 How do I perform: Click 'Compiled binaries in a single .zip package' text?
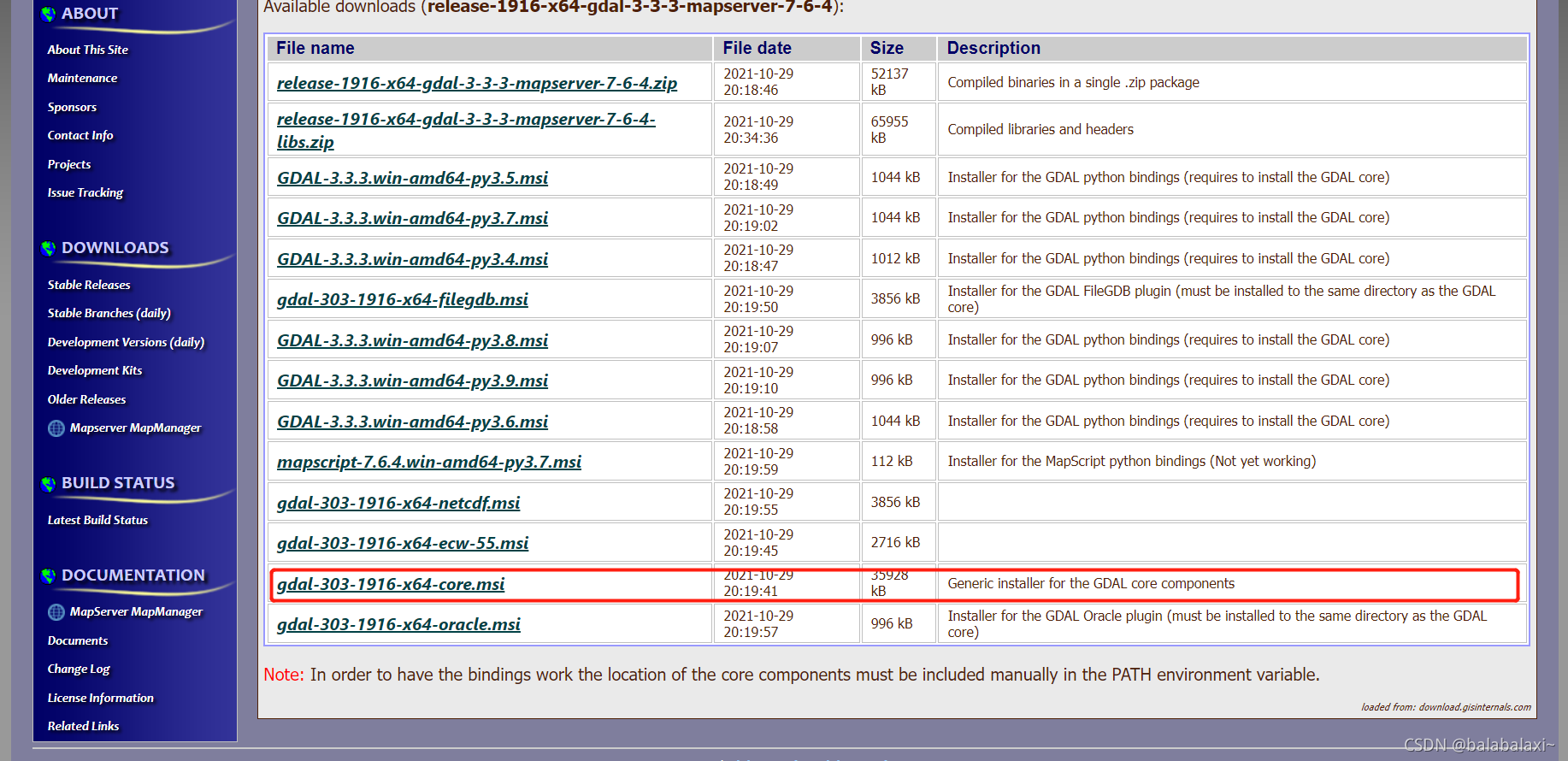[x=1073, y=82]
